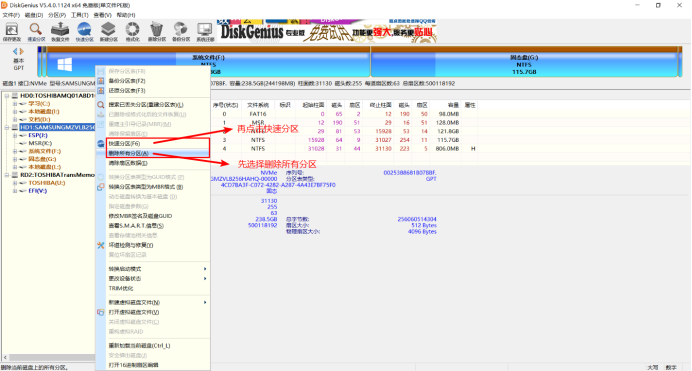
Task: Click the Windows logo in system partition bar
Action: click(64, 65)
